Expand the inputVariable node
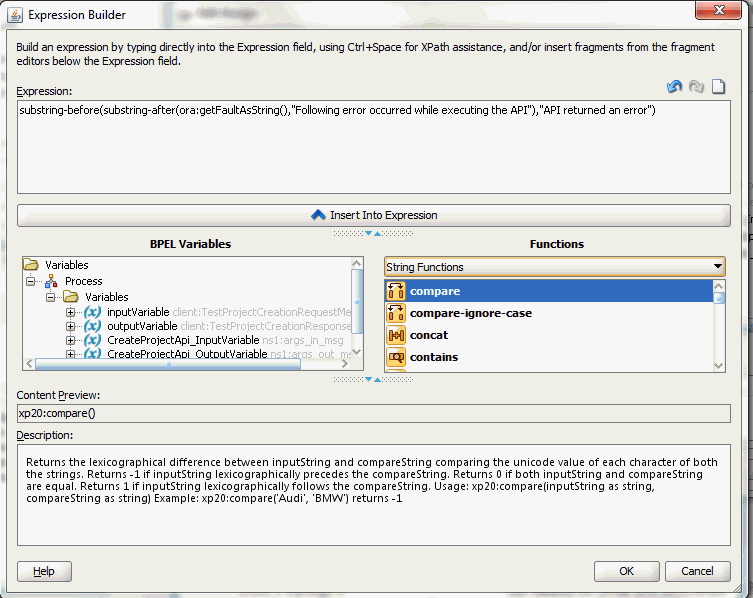 (71, 312)
